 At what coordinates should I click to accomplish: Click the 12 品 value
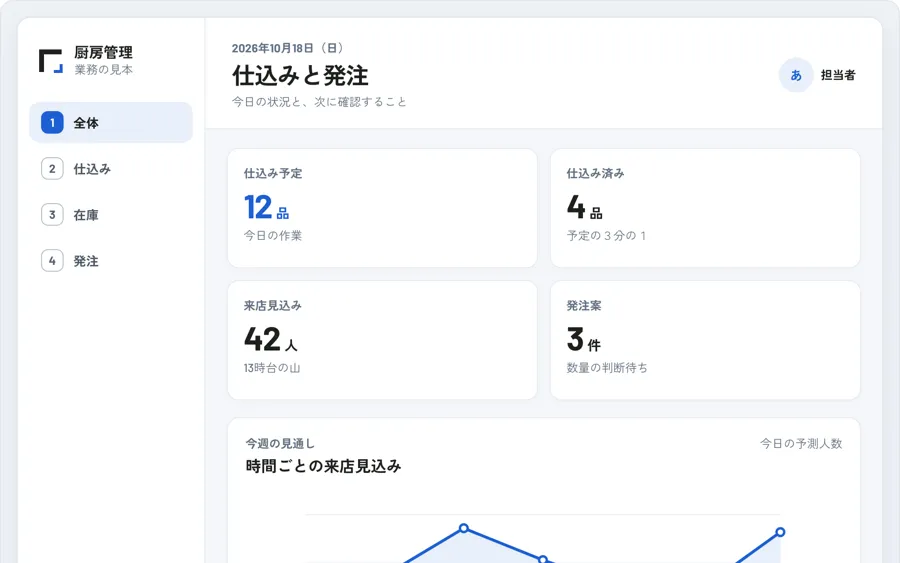tap(266, 207)
